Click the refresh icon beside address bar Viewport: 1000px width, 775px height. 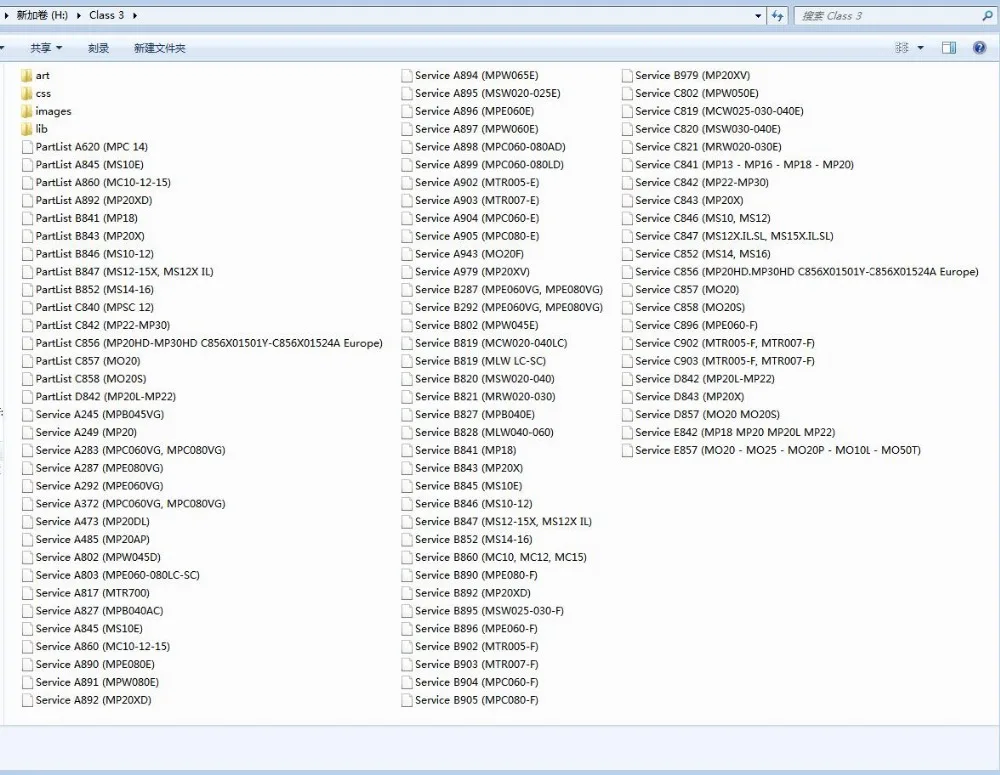(x=777, y=15)
